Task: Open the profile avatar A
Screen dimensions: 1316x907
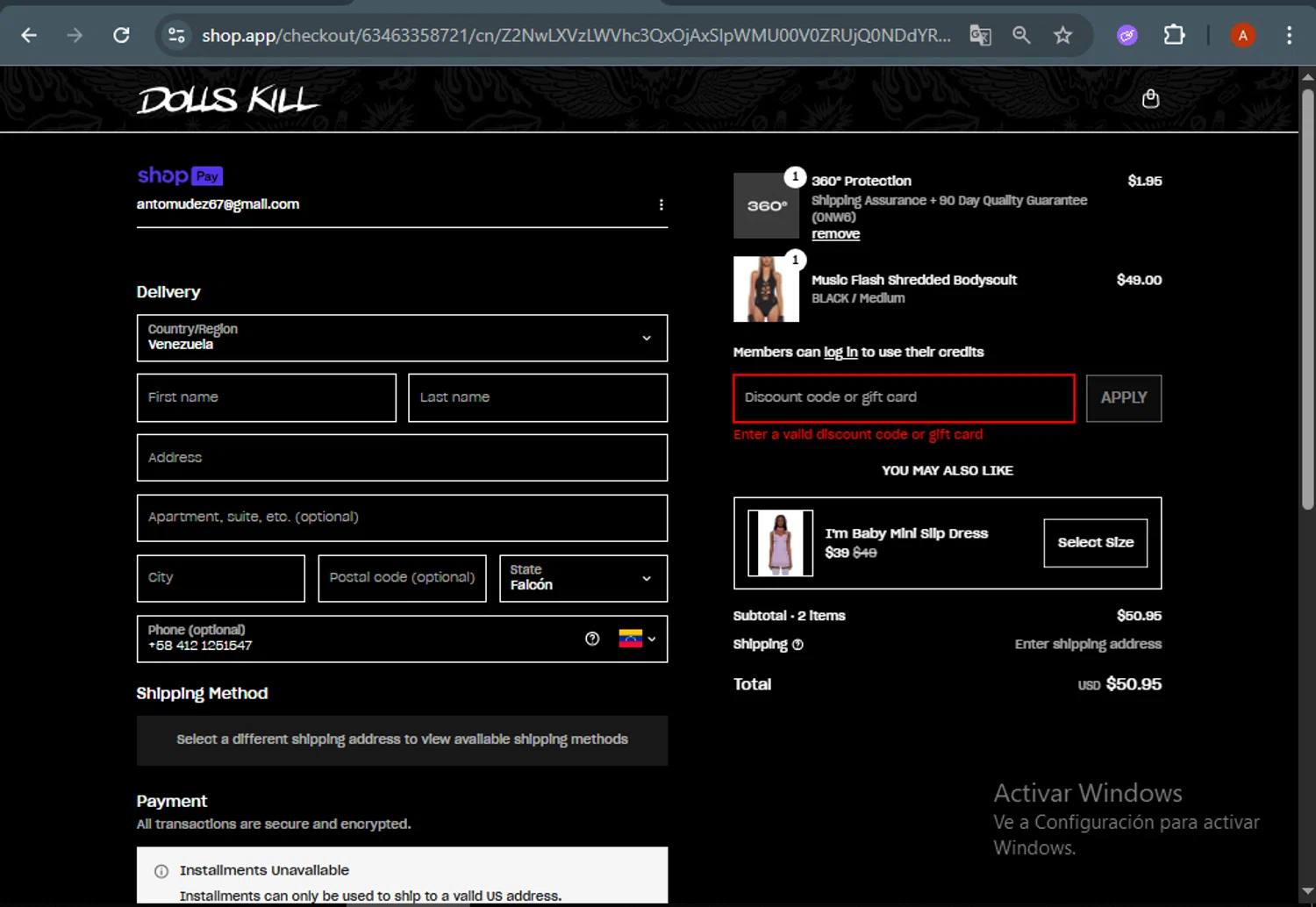Action: coord(1242,35)
